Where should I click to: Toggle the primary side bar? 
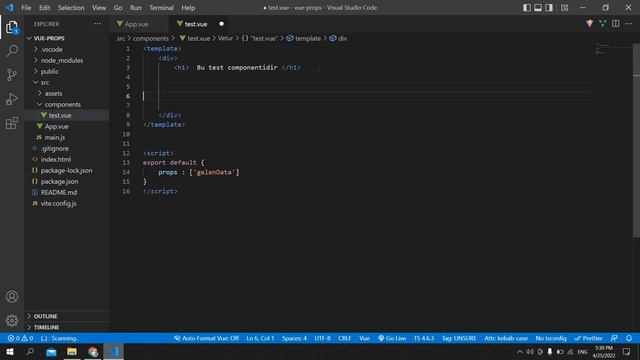[x=527, y=8]
